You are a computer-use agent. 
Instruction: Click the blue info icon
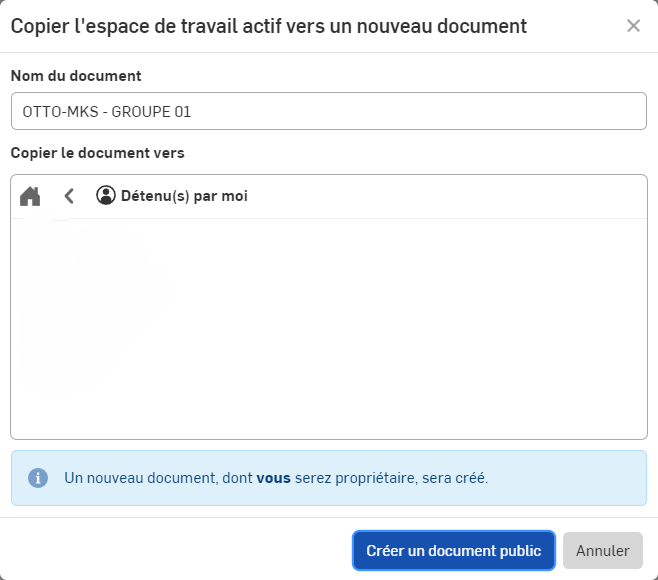[38, 478]
